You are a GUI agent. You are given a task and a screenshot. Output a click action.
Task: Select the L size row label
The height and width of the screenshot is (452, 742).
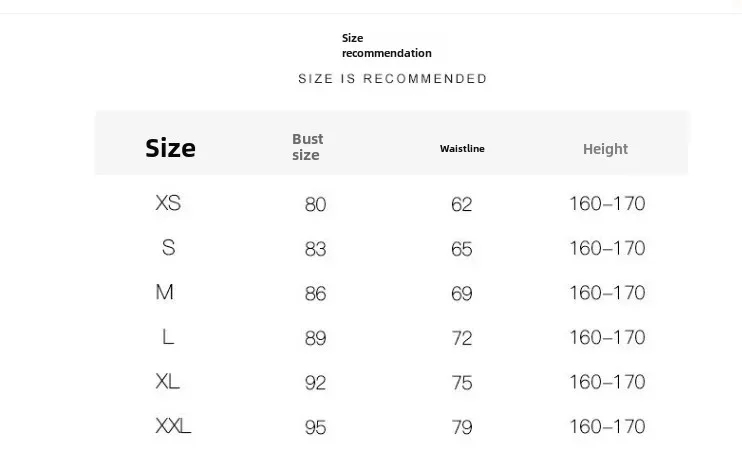point(168,337)
